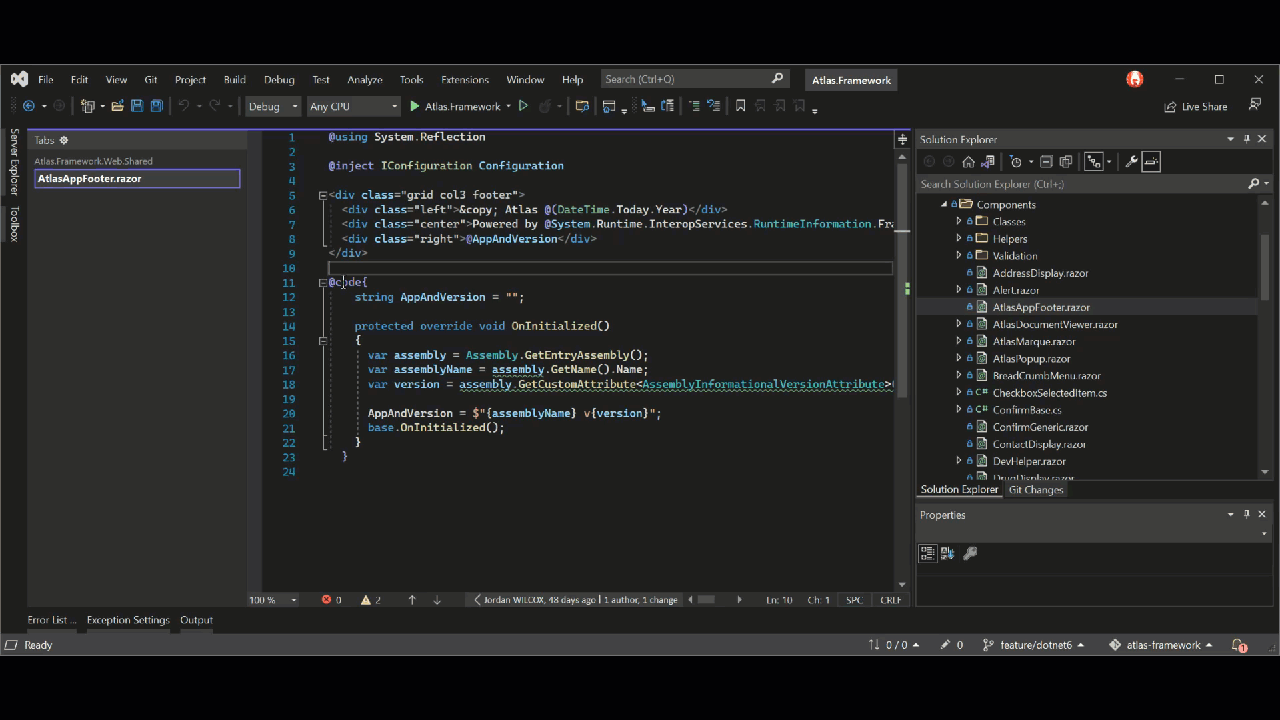This screenshot has height=720, width=1280.
Task: Open the Analyze menu
Action: (365, 80)
